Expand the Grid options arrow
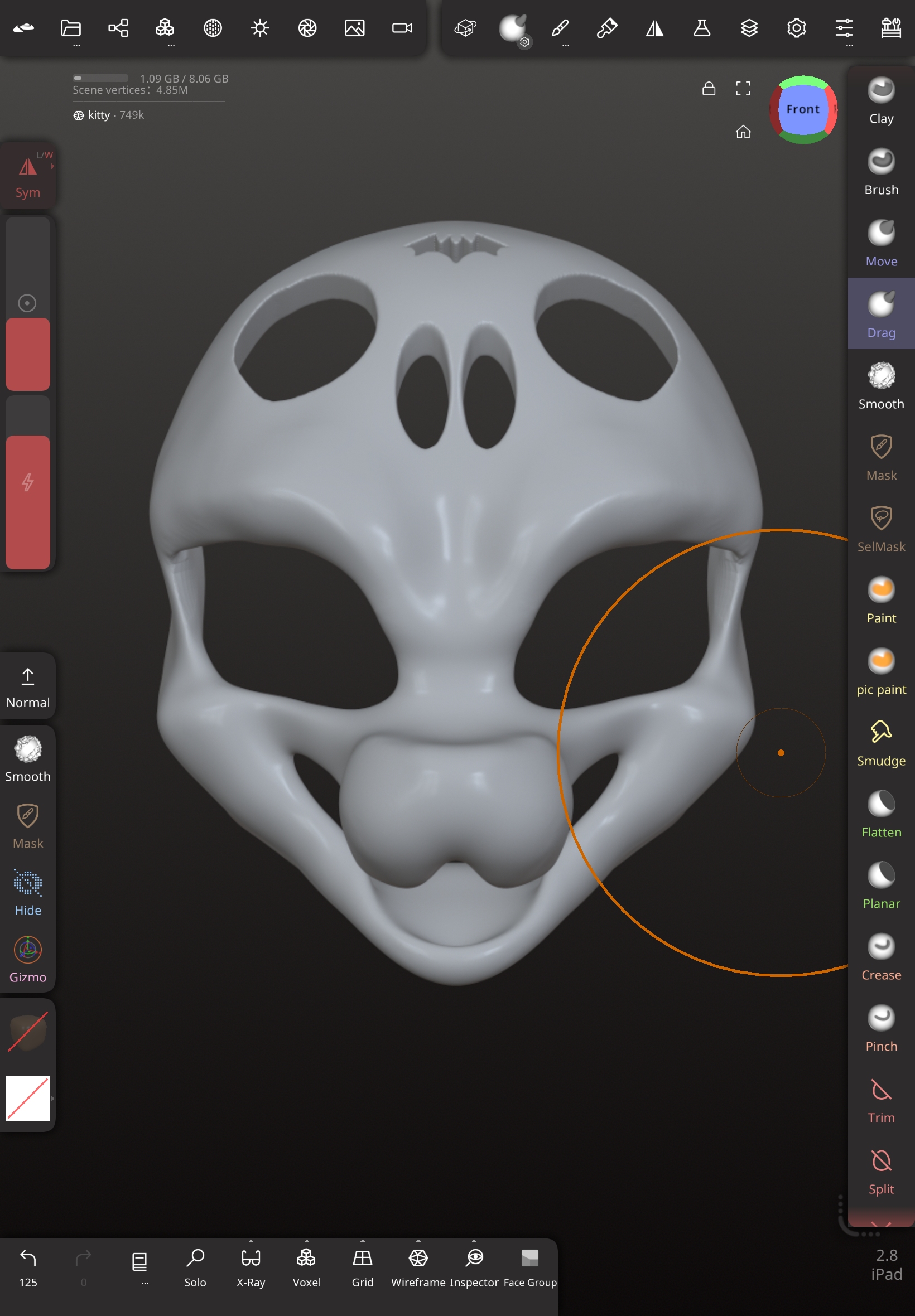The image size is (915, 1316). pyautogui.click(x=362, y=1240)
